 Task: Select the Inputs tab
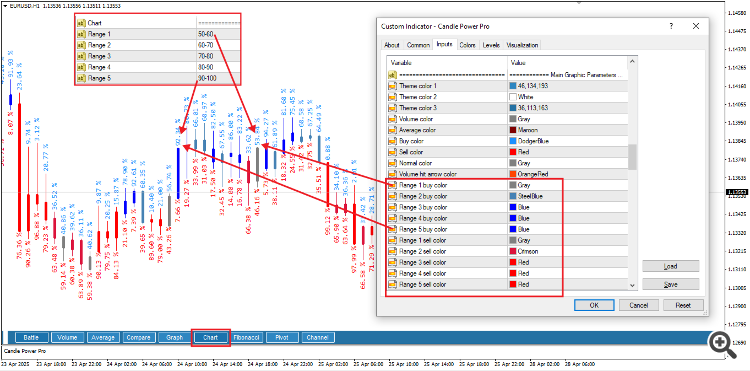pyautogui.click(x=444, y=44)
